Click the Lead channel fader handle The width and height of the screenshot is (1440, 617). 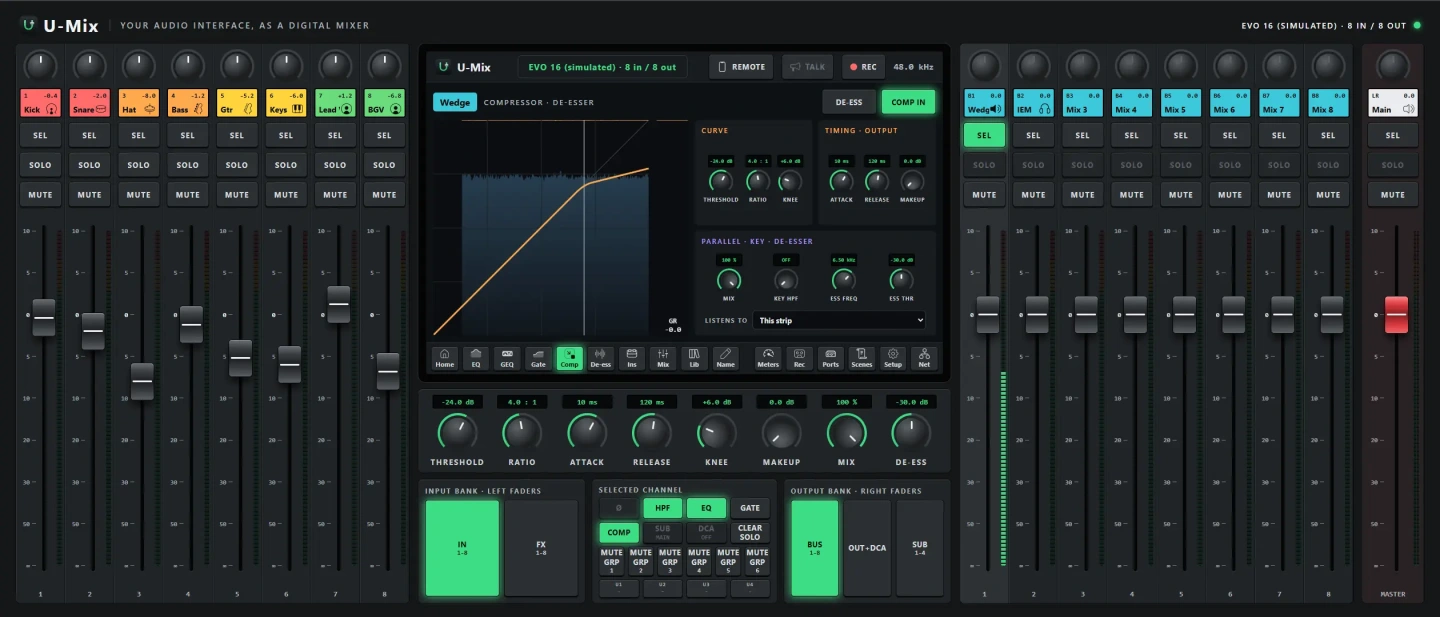pyautogui.click(x=339, y=304)
